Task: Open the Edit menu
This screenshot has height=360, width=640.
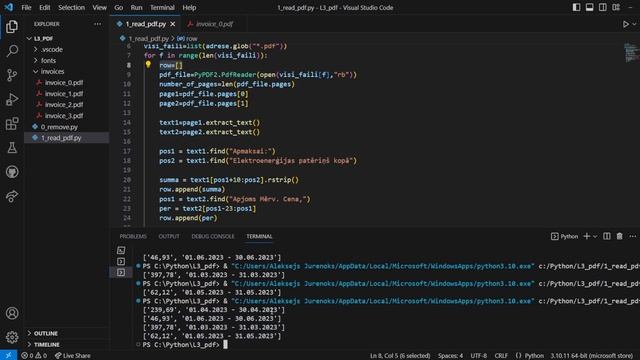Action: click(44, 7)
